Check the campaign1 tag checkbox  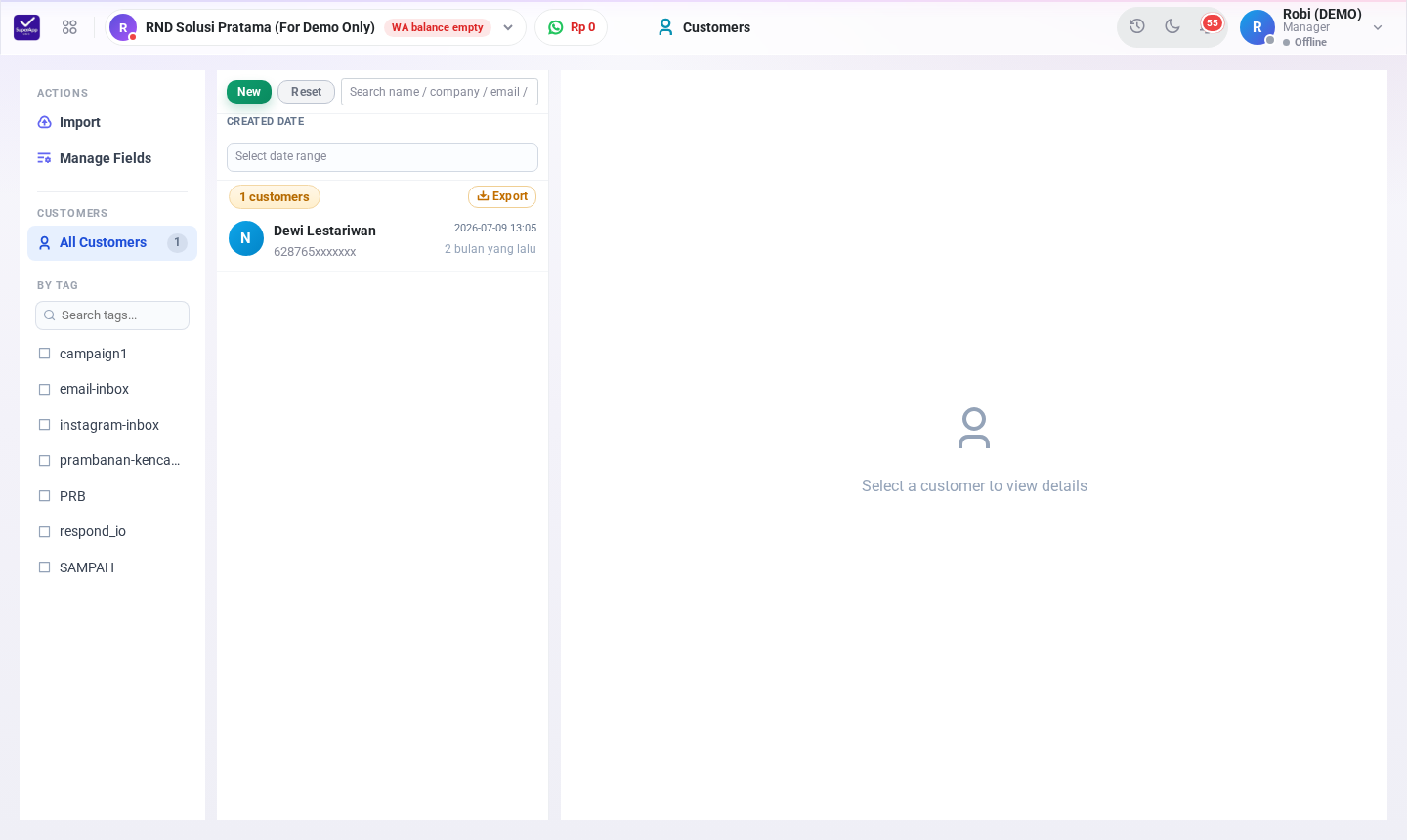[44, 354]
